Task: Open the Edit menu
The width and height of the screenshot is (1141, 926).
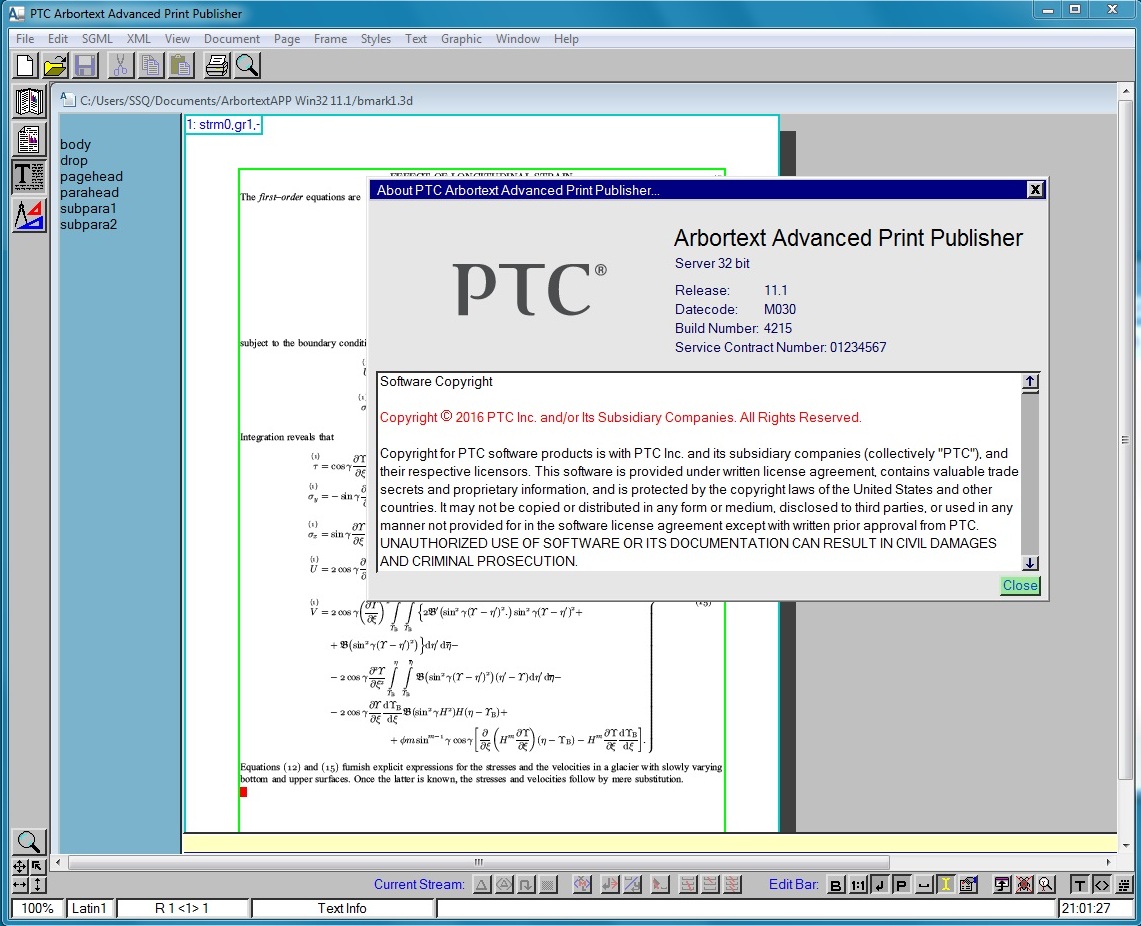Action: click(57, 39)
